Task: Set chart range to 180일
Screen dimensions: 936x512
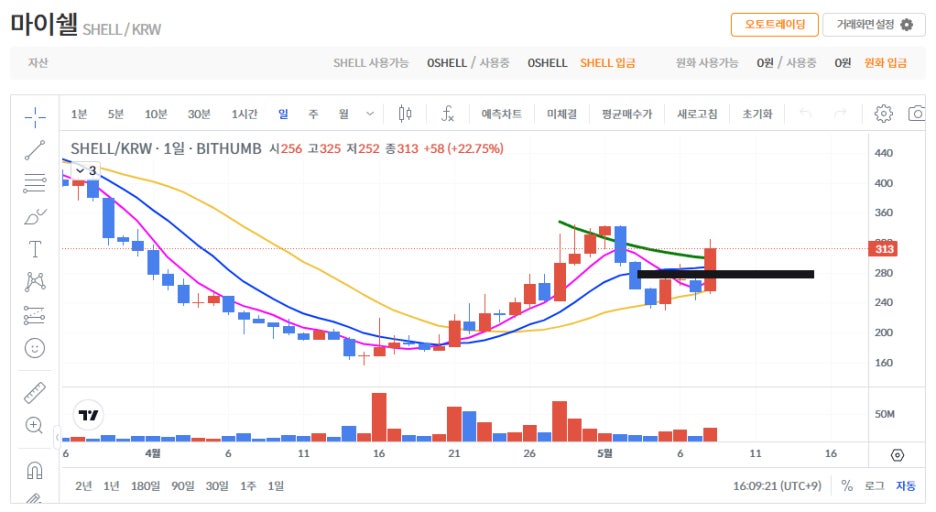Action: click(145, 486)
